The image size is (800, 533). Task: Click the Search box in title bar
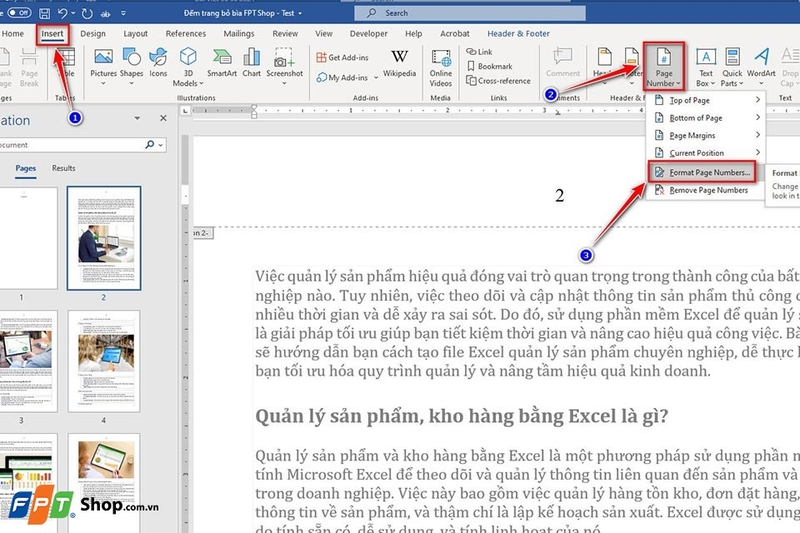(x=469, y=13)
